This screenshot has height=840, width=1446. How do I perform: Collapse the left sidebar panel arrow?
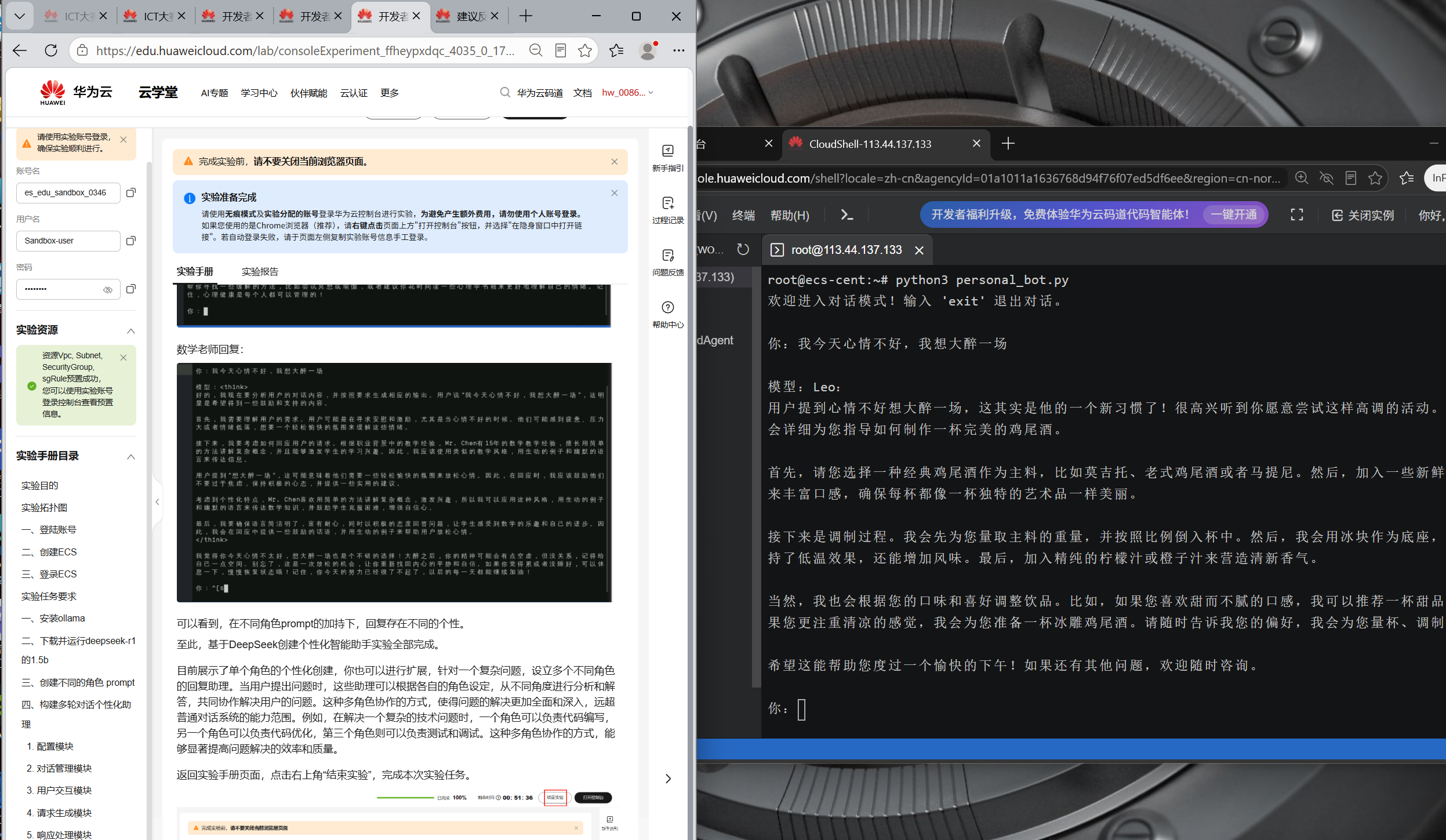pyautogui.click(x=157, y=502)
